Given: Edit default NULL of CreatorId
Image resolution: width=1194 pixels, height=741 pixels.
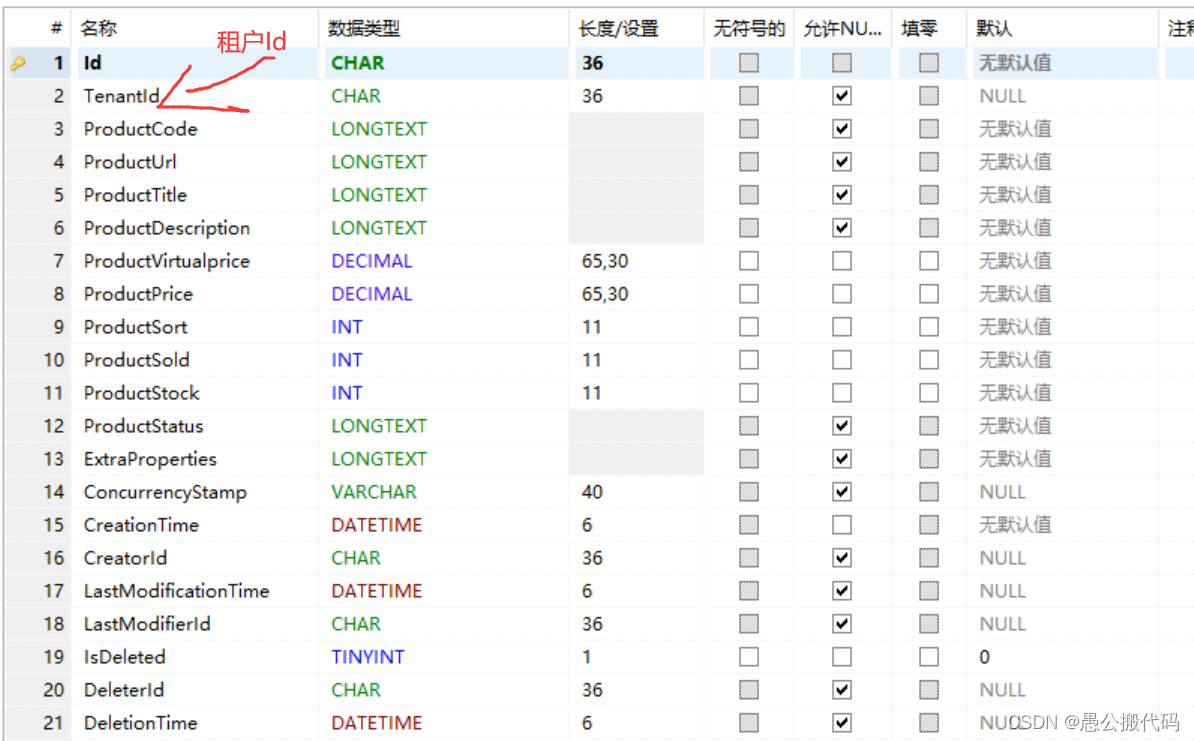Looking at the screenshot, I should [x=1003, y=558].
